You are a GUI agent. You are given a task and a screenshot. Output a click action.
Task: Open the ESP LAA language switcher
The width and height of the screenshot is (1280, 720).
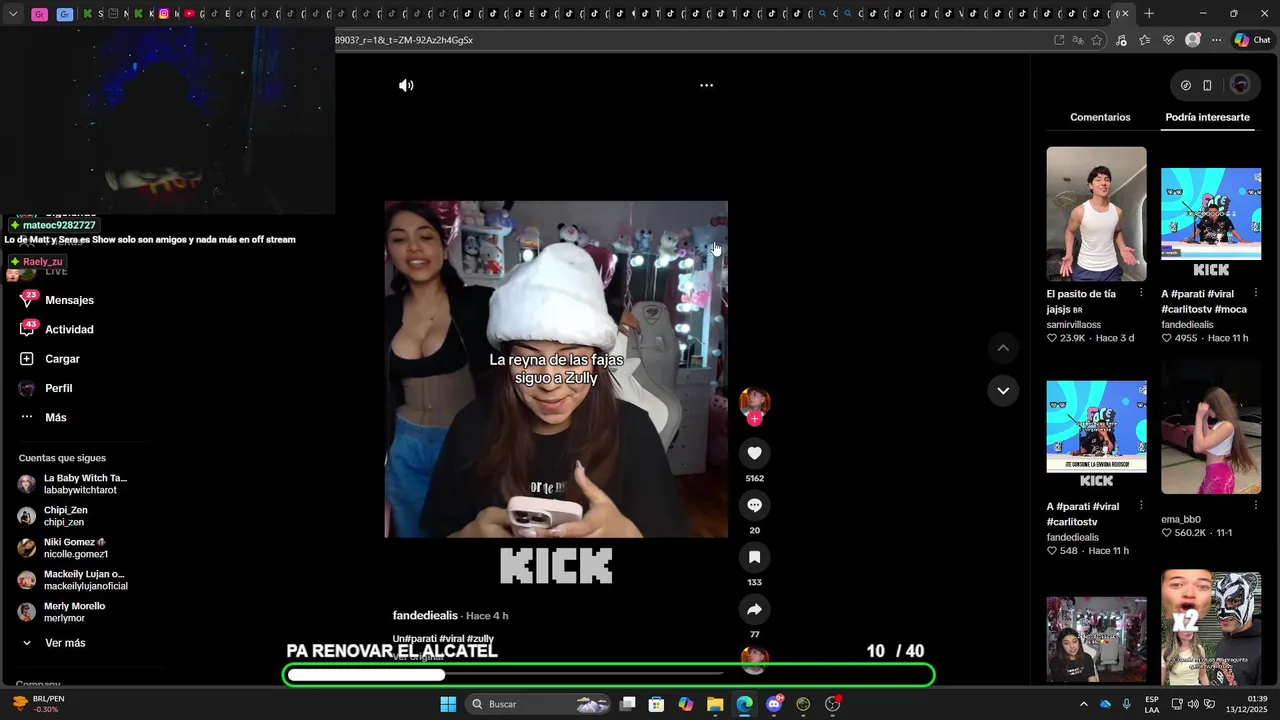click(1152, 704)
